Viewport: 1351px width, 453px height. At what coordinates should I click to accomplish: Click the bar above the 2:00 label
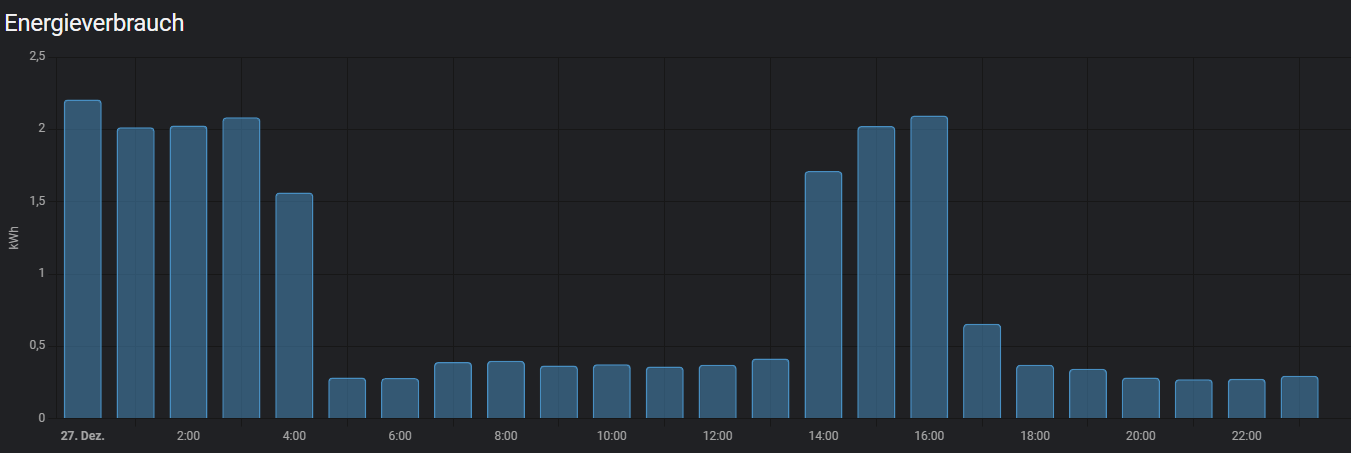(188, 272)
